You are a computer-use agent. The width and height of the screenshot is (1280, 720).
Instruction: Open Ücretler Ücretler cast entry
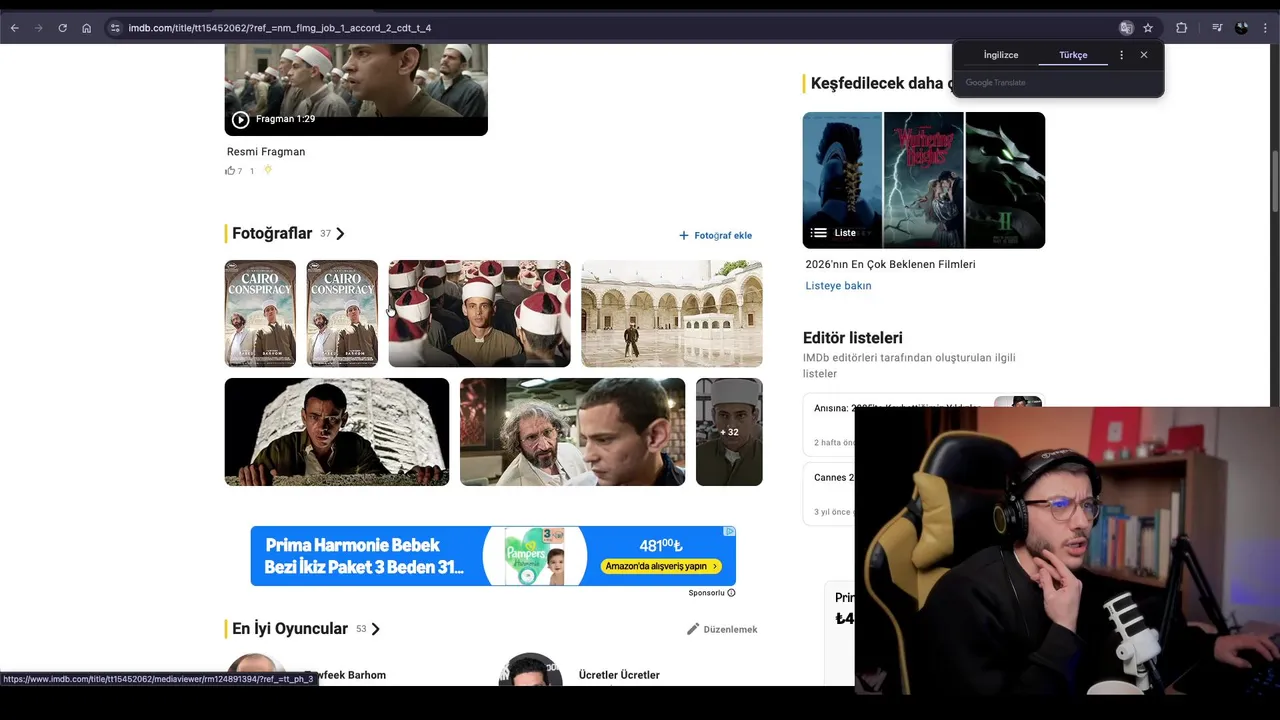tap(619, 675)
